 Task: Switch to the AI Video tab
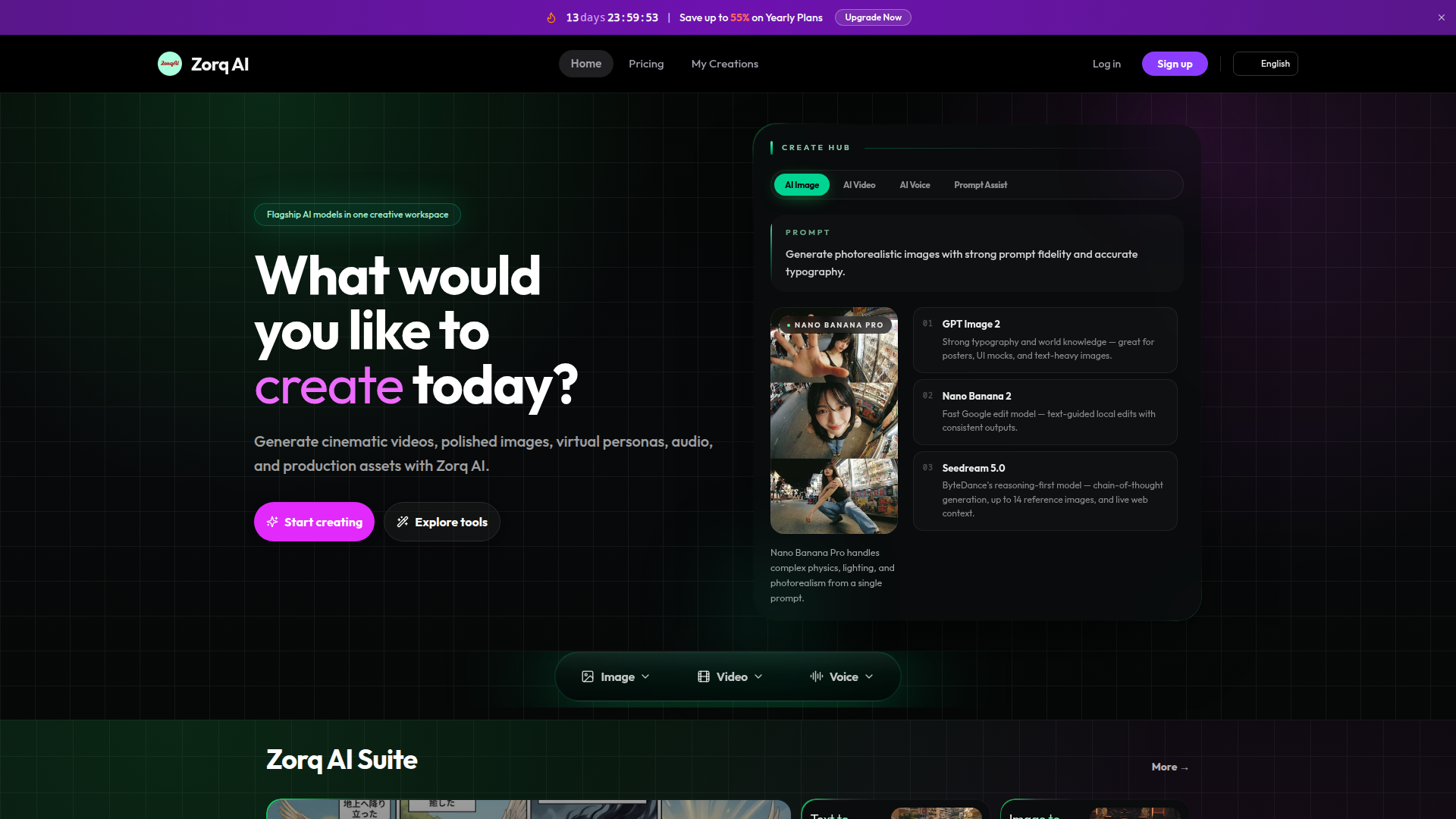coord(859,185)
